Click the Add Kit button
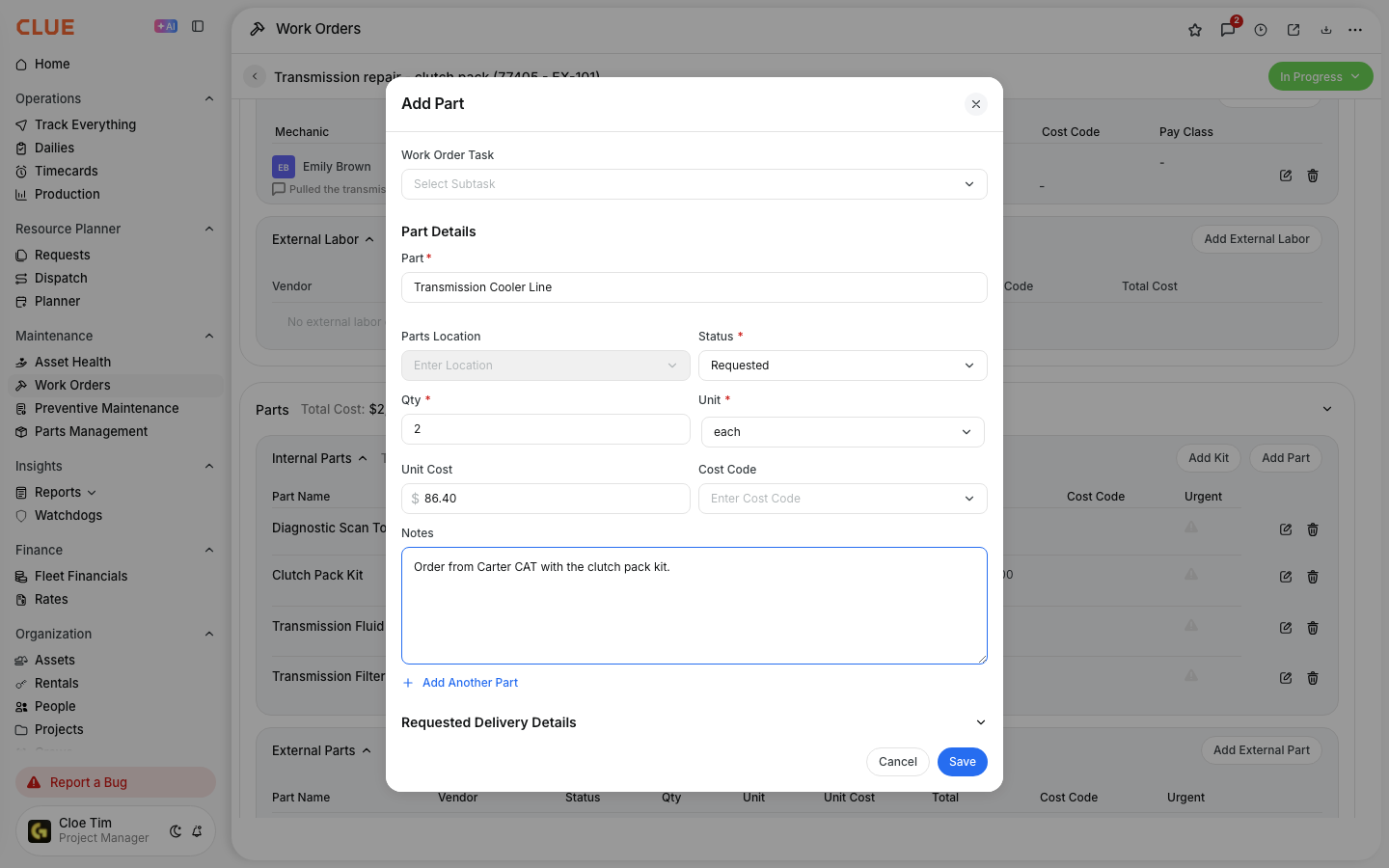Image resolution: width=1389 pixels, height=868 pixels. click(x=1209, y=458)
